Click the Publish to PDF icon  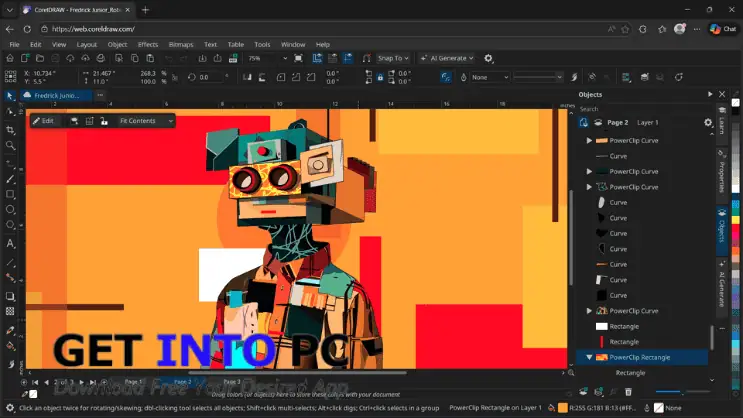(x=233, y=58)
